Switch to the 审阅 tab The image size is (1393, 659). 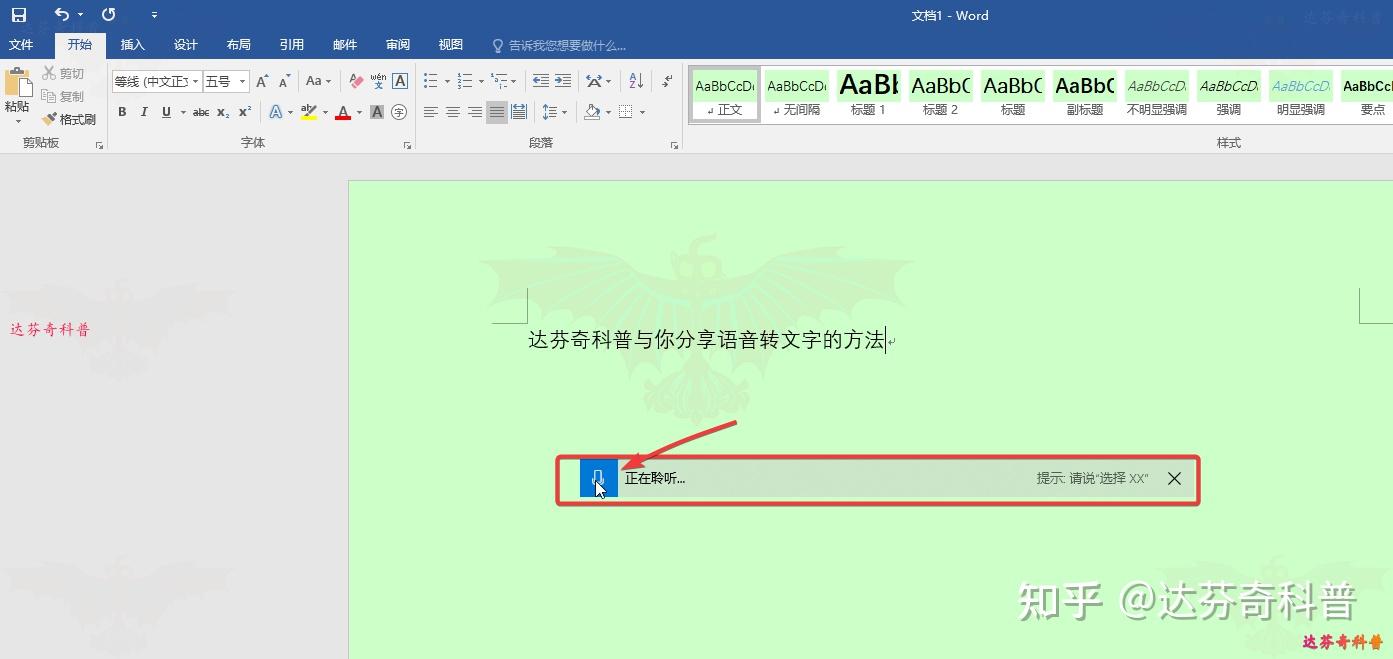click(x=398, y=45)
